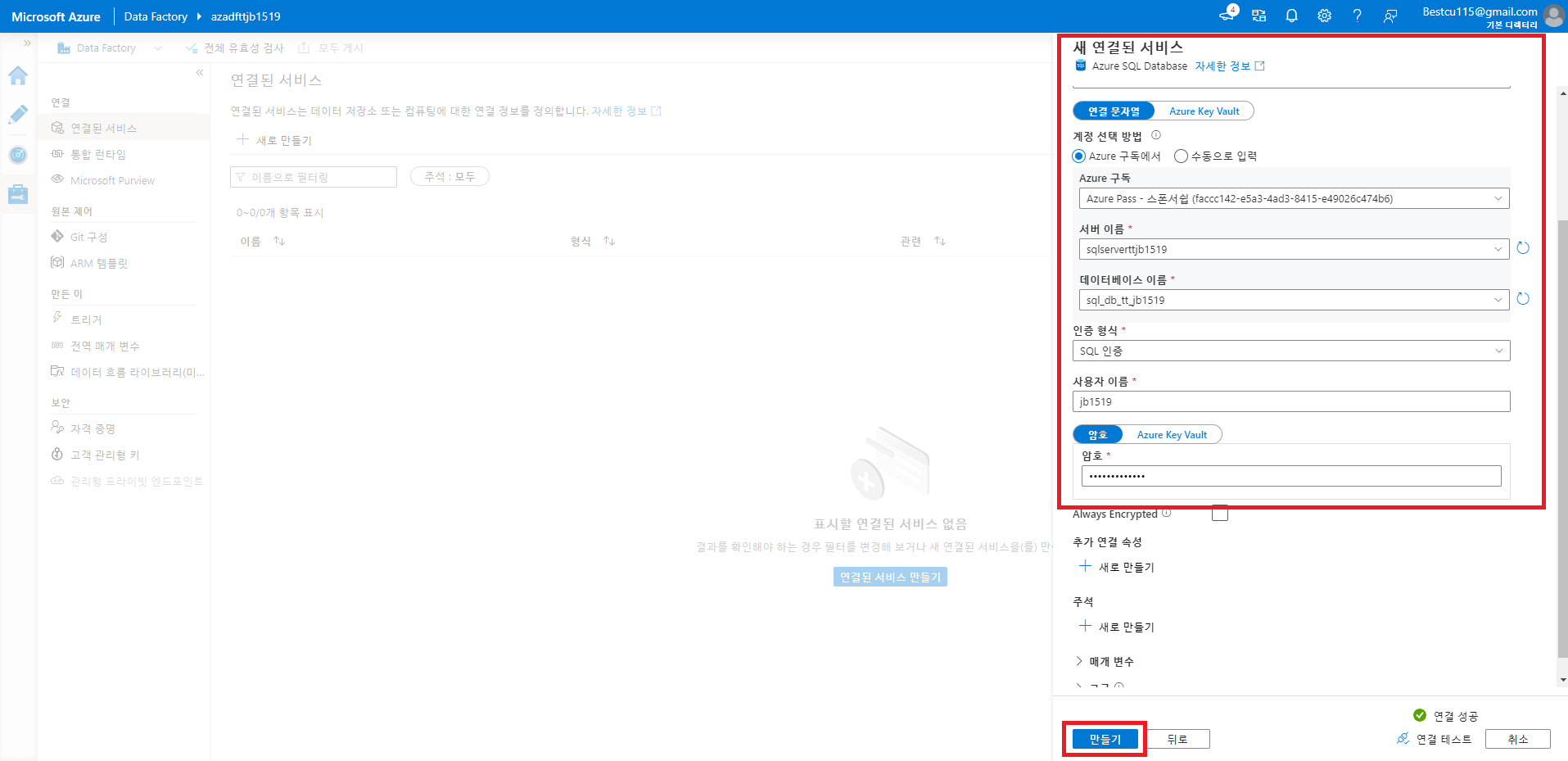The height and width of the screenshot is (761, 1568).
Task: Click '새로 만들기' in linked services list
Action: click(x=274, y=140)
